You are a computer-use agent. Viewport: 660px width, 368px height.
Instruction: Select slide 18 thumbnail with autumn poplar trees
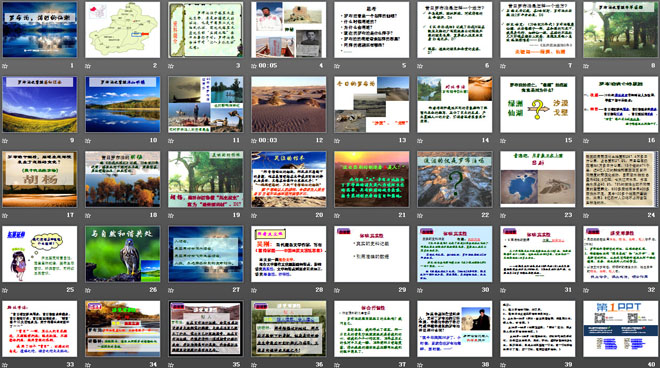pos(122,179)
